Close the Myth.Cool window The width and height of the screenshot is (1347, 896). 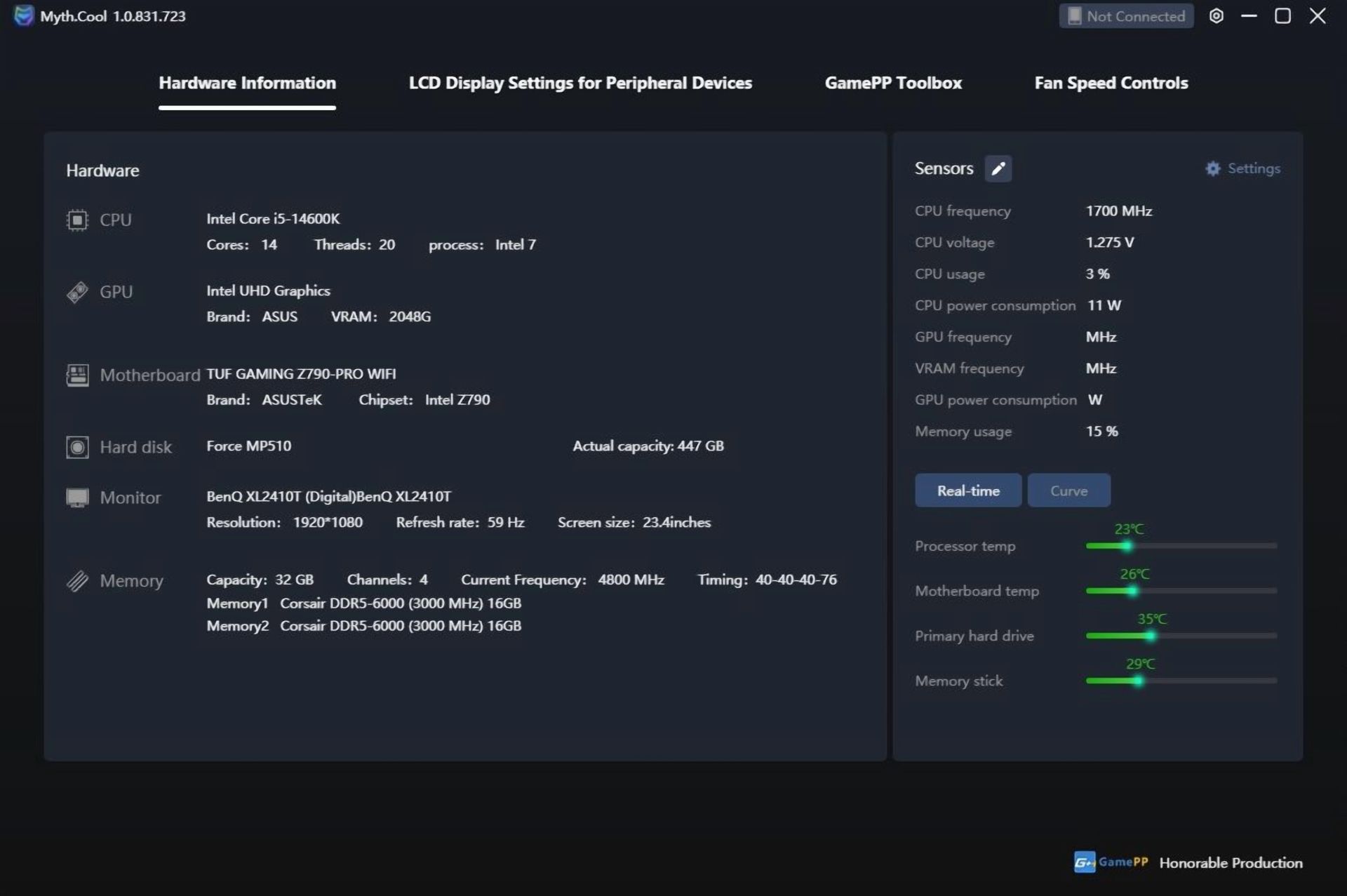point(1318,15)
